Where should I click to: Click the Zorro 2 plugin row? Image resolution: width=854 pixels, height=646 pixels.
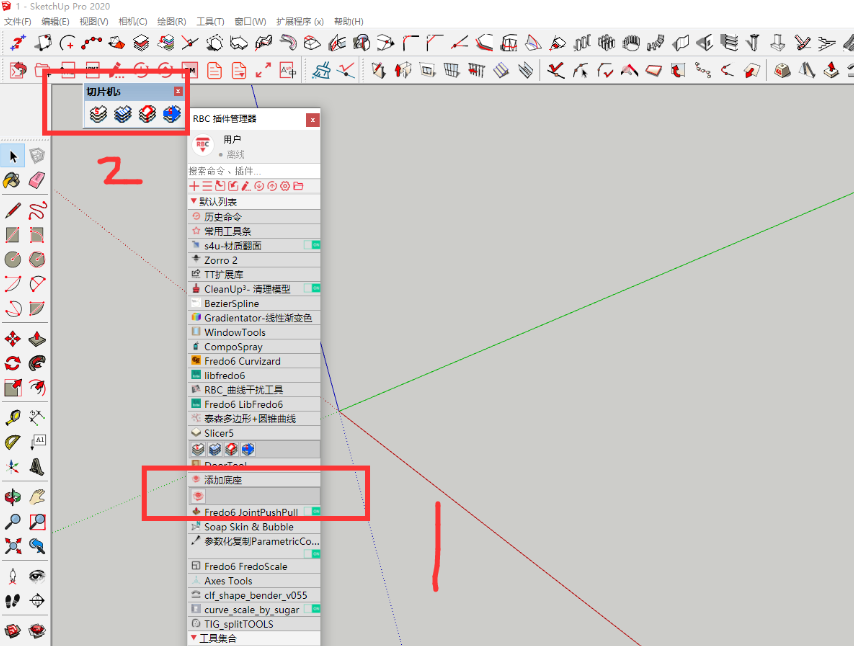tap(254, 260)
